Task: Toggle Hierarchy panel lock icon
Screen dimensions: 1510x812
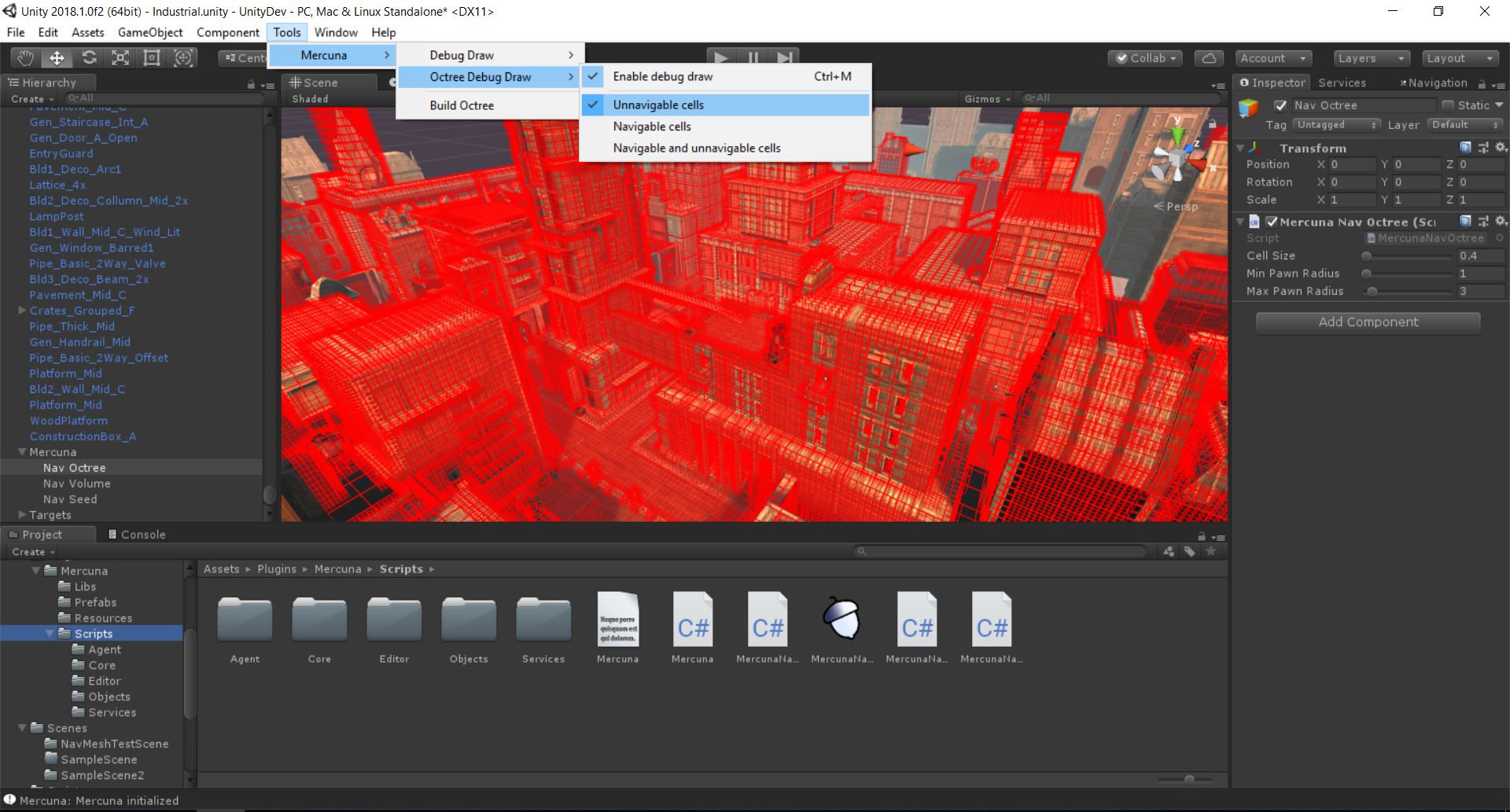Action: click(251, 84)
